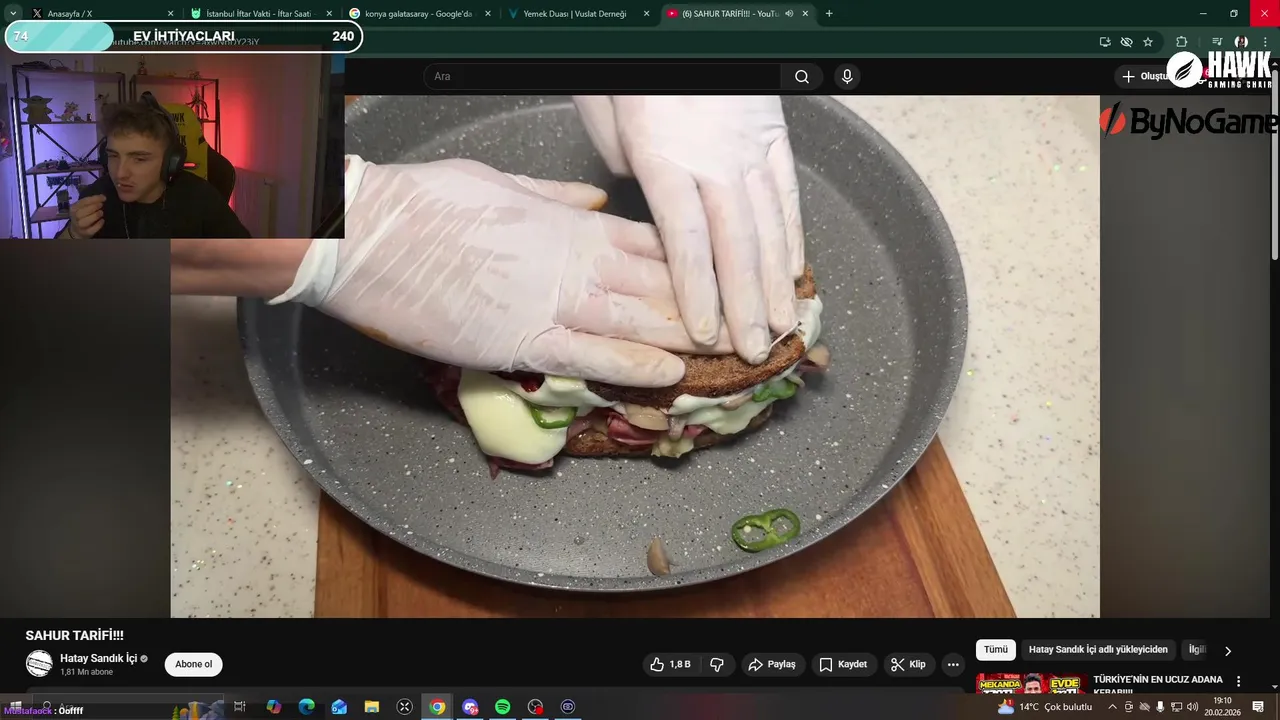Click the tray microphone icon
Viewport: 1280px width, 720px height.
[x=1160, y=707]
